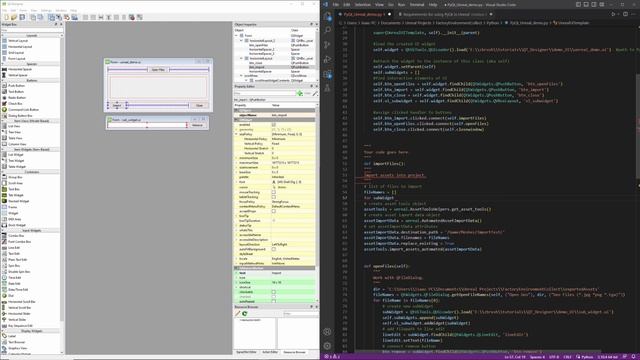This screenshot has height=360, width=640.
Task: Collapse the horizontalLayout_2 node in Object Inspector
Action: tap(241, 41)
